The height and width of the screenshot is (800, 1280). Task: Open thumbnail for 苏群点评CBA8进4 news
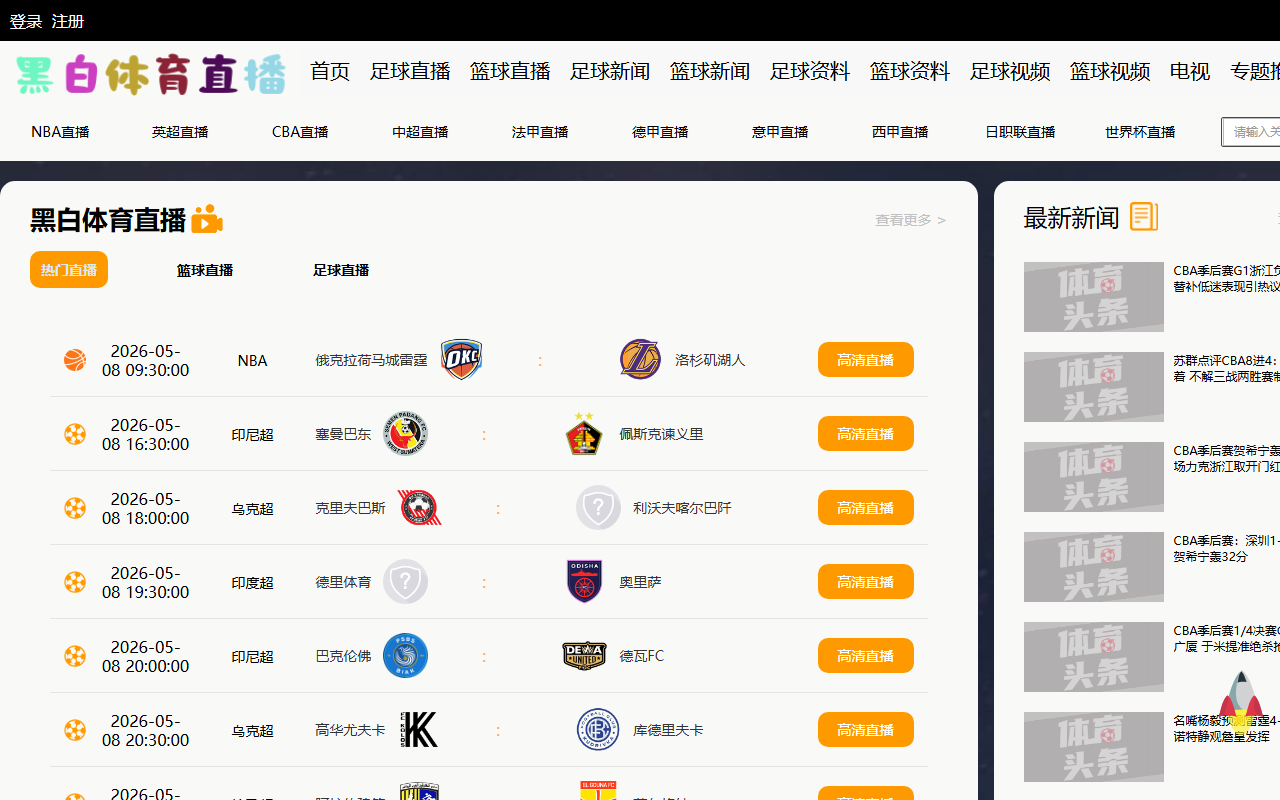click(1094, 387)
